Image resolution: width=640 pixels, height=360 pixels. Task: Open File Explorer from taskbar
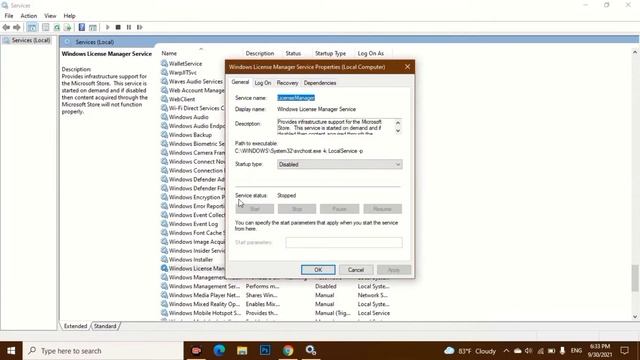point(242,350)
